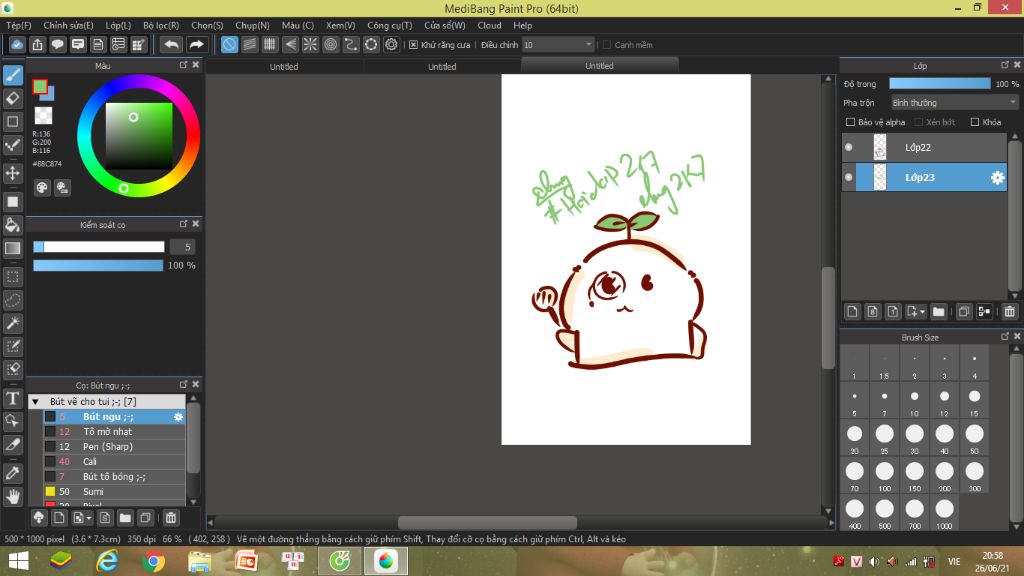Select the Hand pan tool
1024x576 pixels.
pos(12,496)
